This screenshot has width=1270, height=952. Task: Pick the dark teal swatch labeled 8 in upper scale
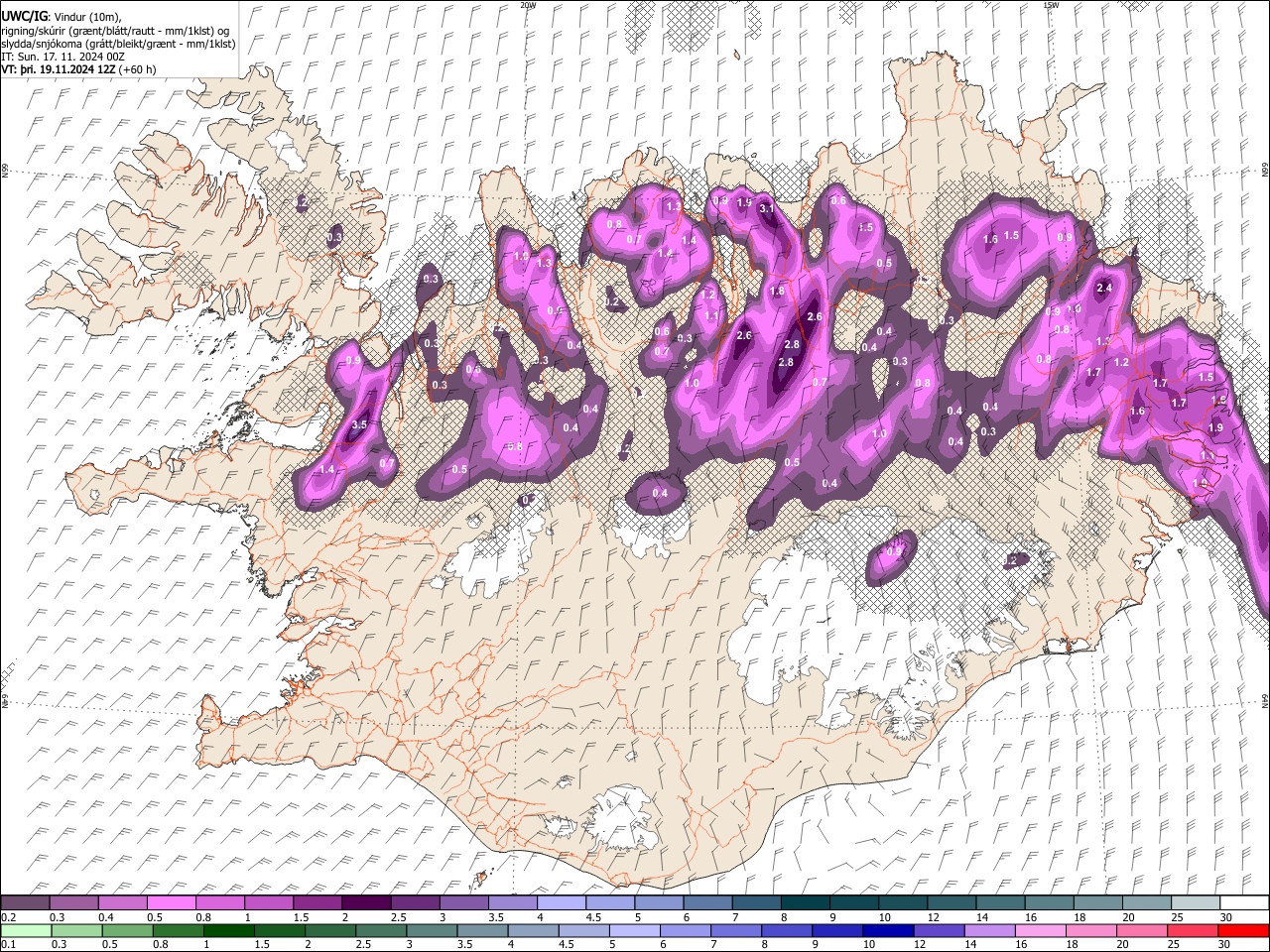coord(805,902)
